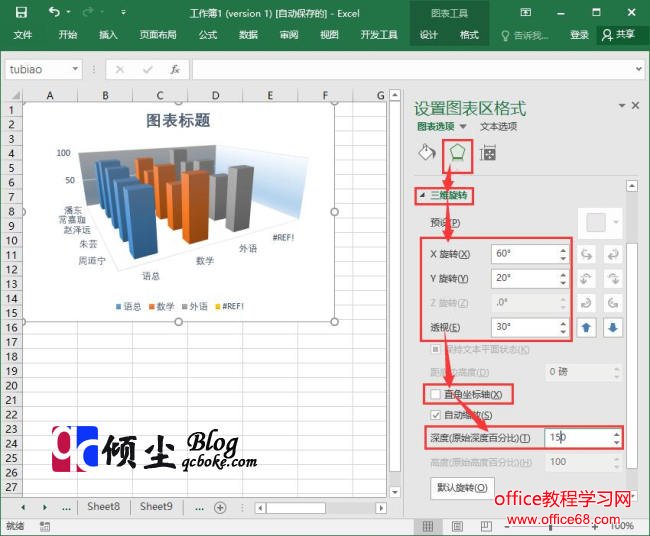
Task: Click the blue down arrow widen perspective icon
Action: pos(613,327)
